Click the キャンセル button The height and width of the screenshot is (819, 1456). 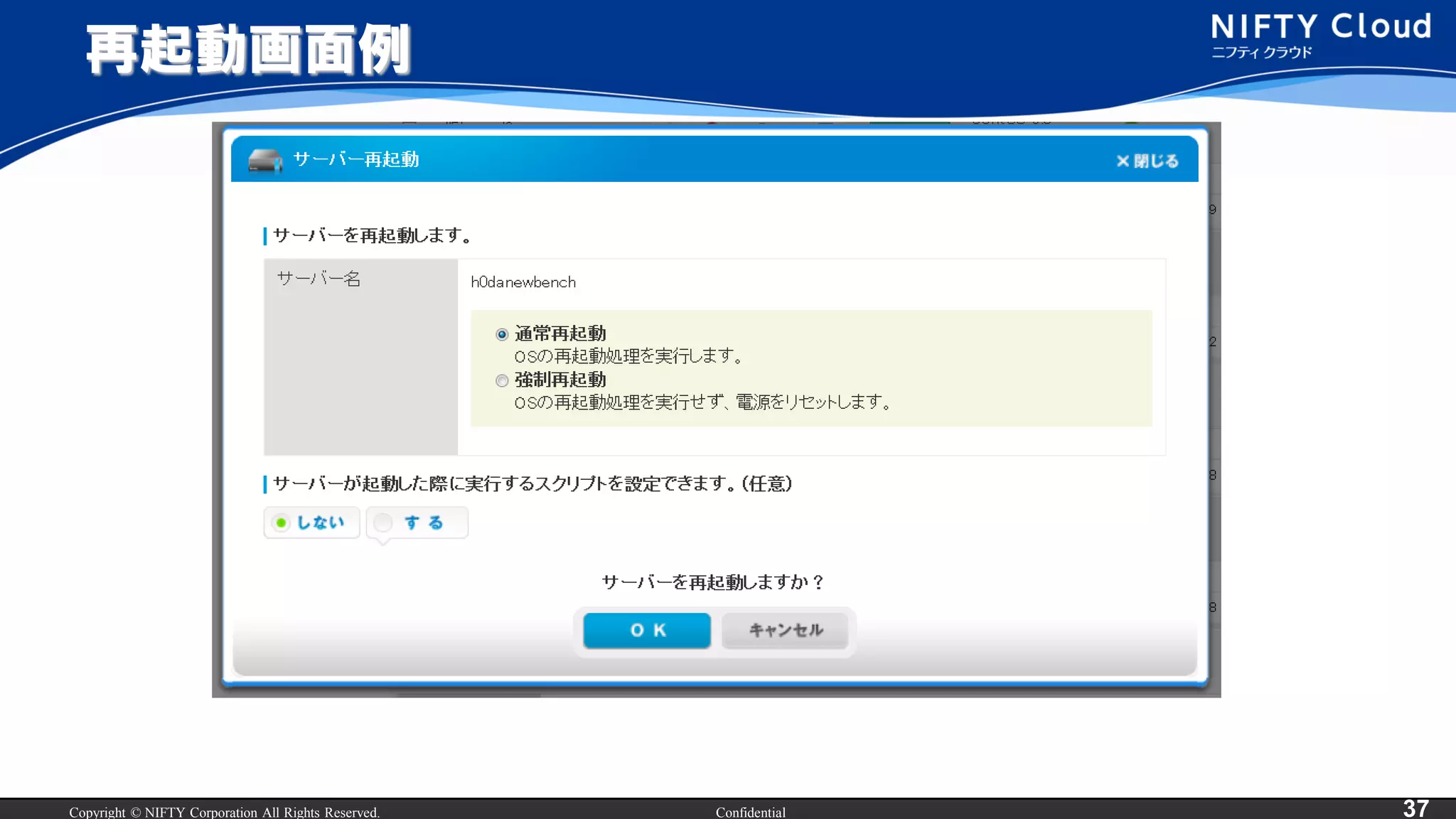point(785,630)
